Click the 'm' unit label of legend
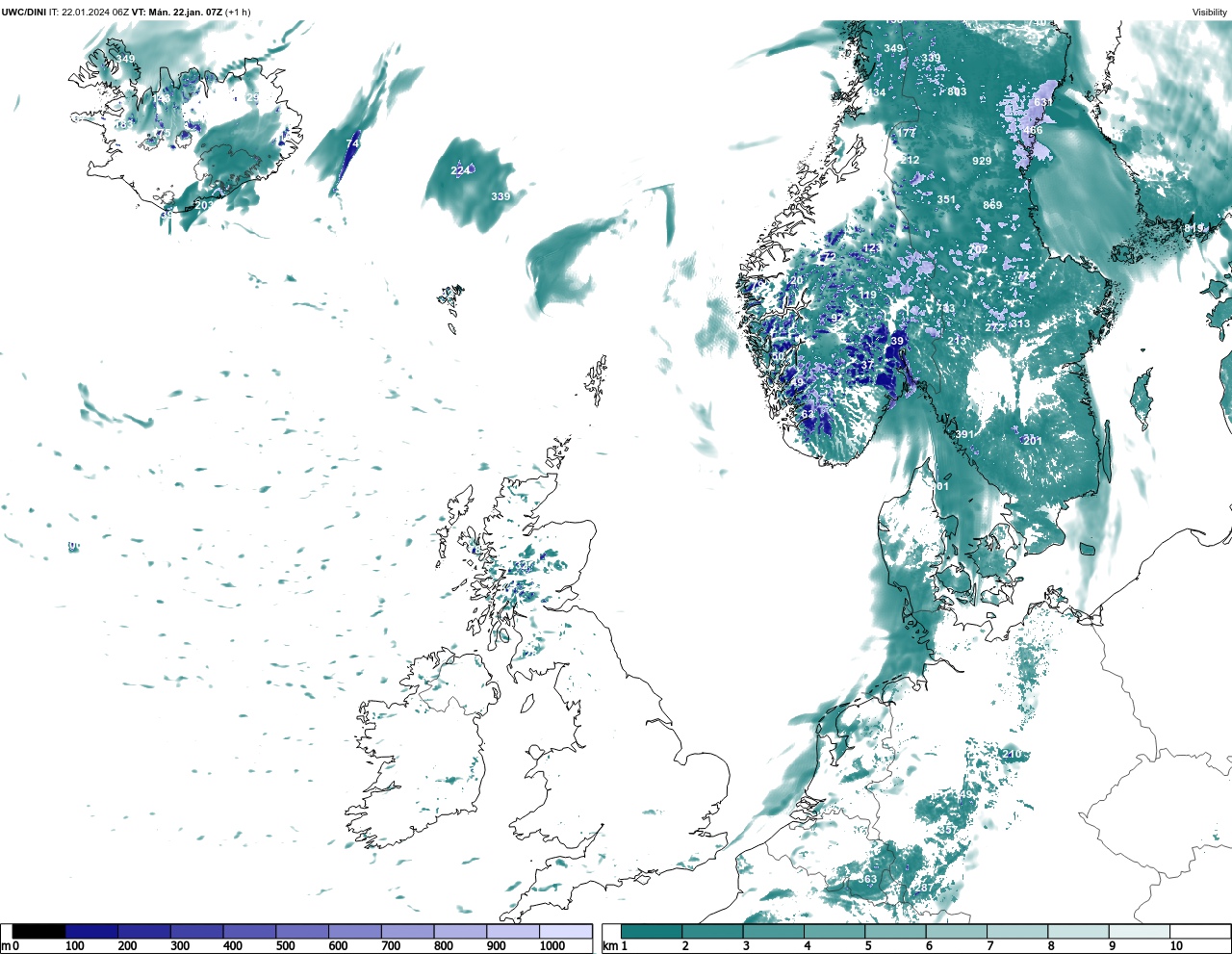This screenshot has height=954, width=1232. [x=5, y=946]
